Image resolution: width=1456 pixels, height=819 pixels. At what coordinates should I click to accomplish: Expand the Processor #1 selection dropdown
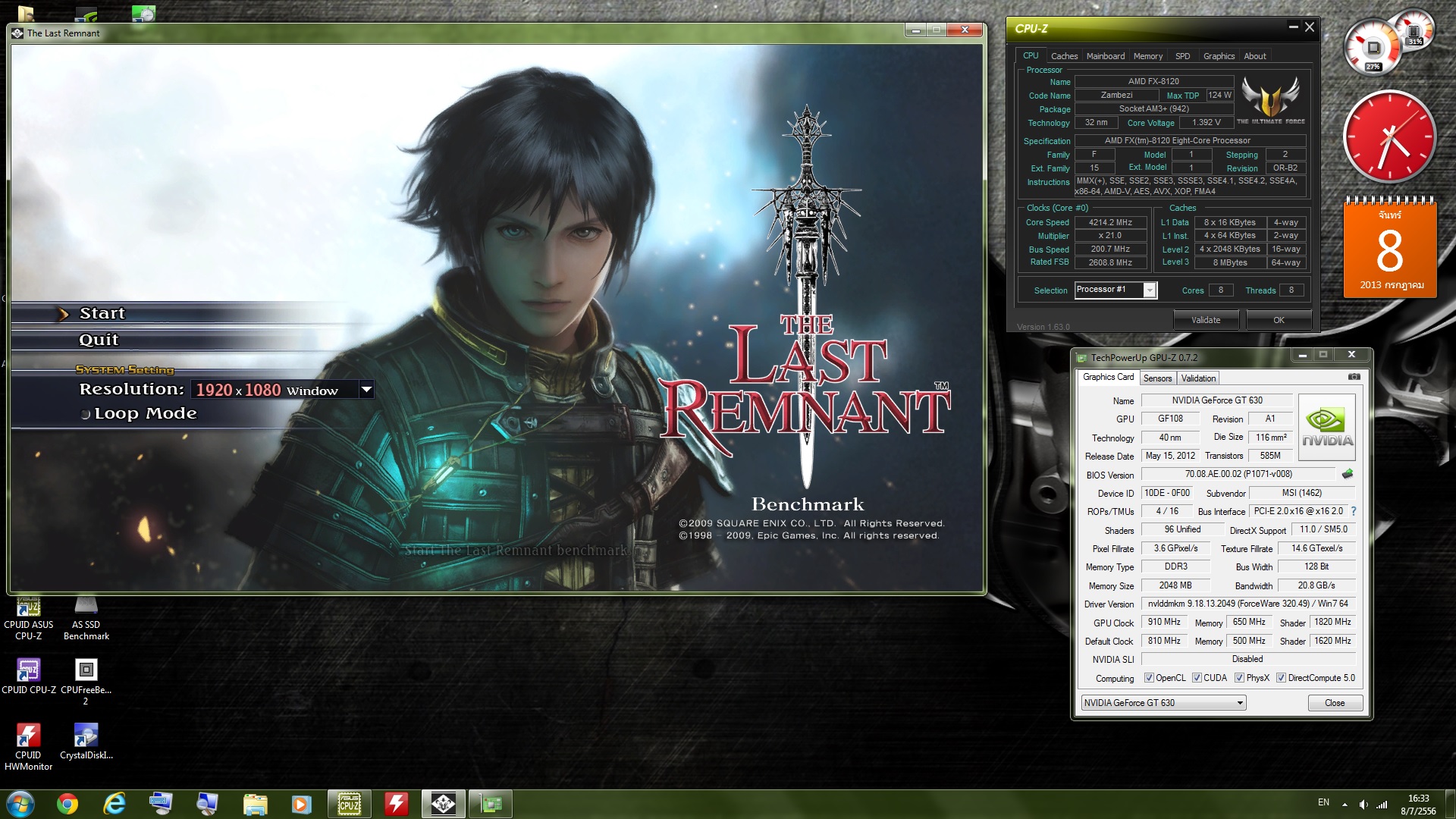pos(1150,290)
